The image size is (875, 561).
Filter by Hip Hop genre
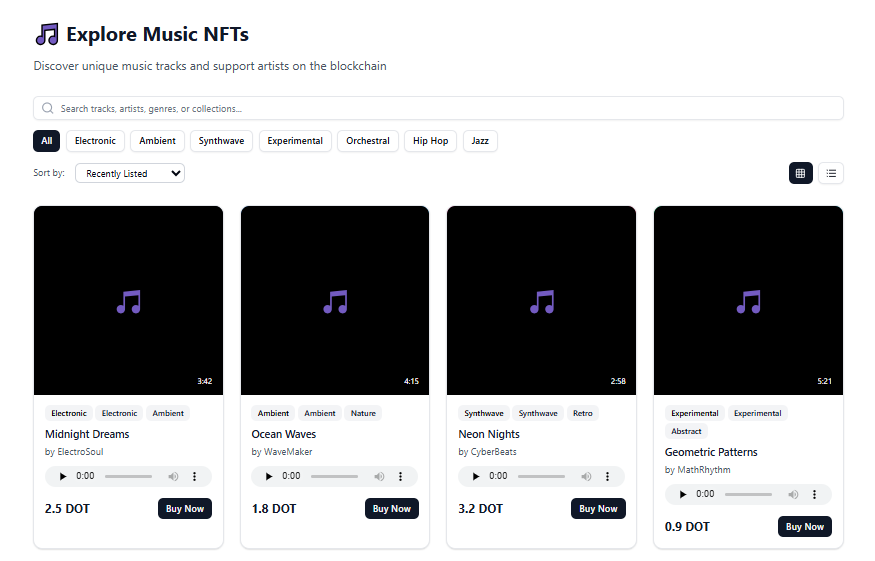point(430,141)
